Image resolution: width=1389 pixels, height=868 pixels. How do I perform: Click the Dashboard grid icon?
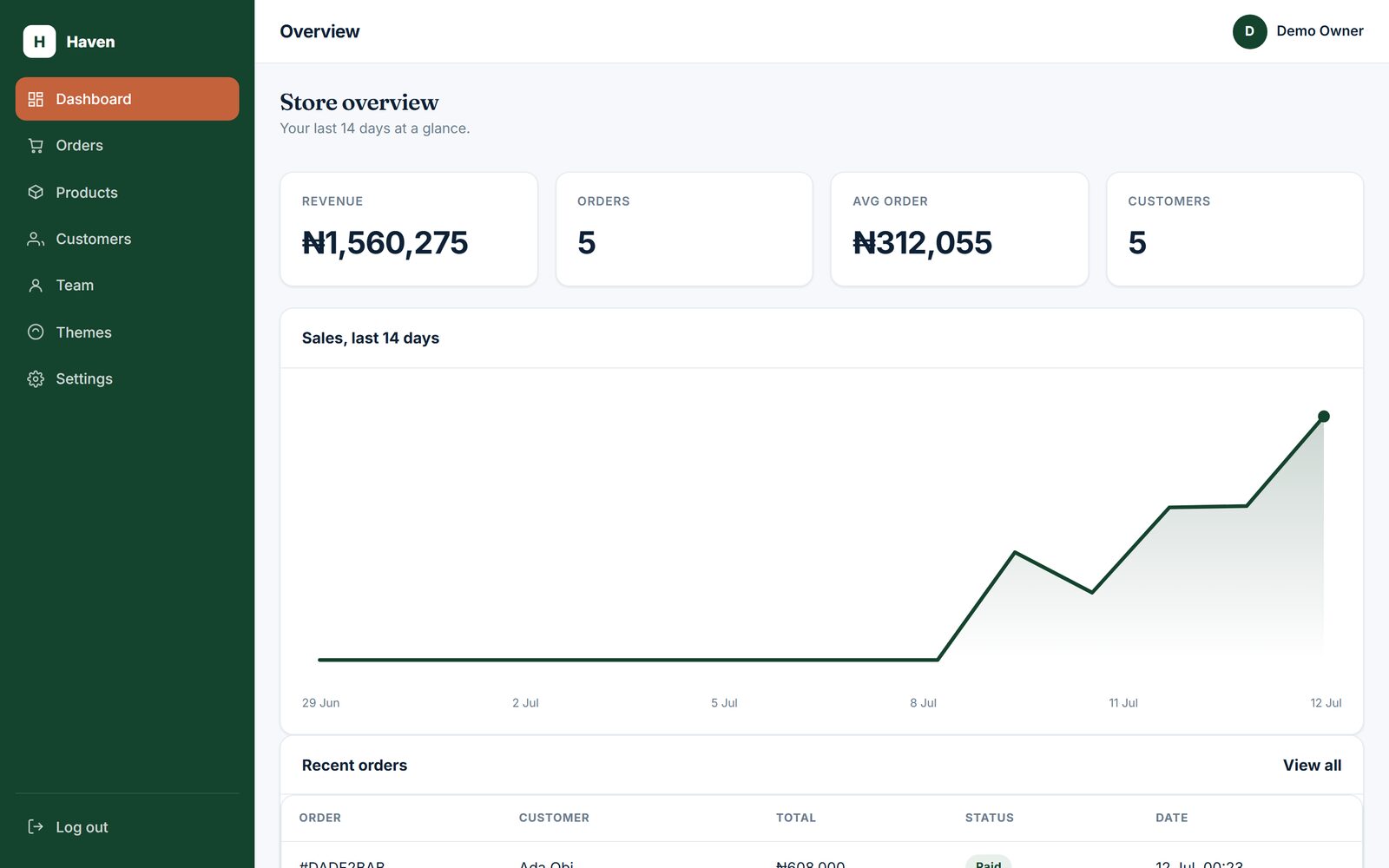coord(36,99)
